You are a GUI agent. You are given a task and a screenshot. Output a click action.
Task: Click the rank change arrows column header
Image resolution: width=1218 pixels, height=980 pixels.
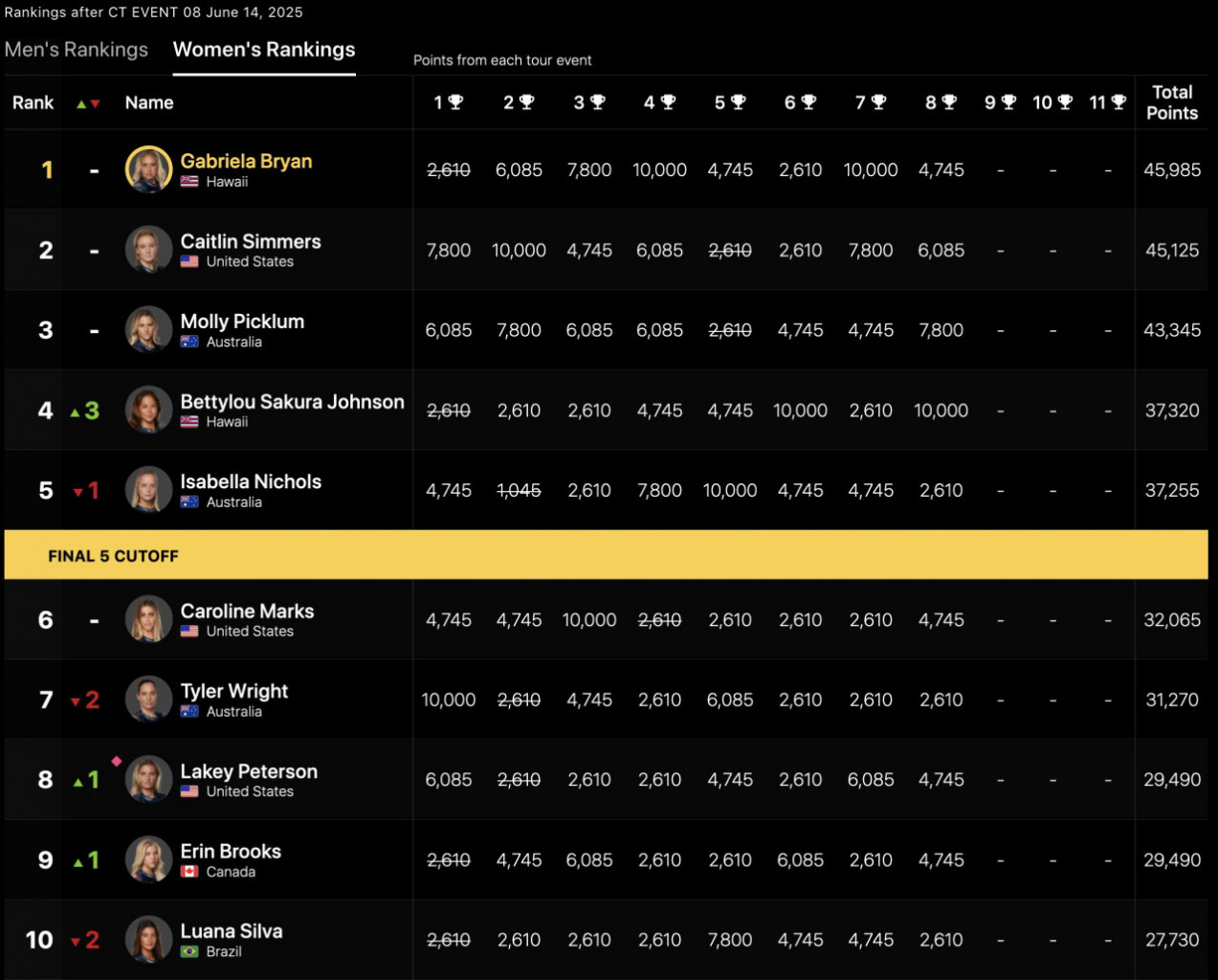(88, 103)
